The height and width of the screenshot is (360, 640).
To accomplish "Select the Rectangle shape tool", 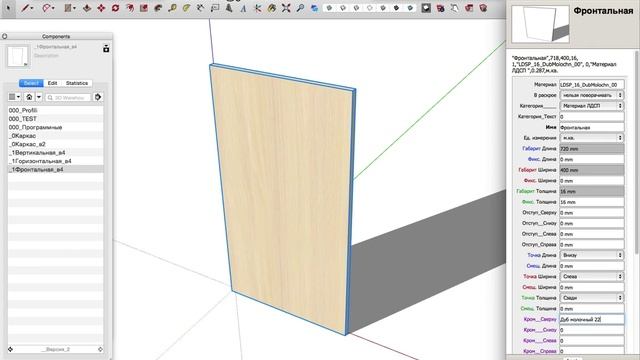I will 68,8.
